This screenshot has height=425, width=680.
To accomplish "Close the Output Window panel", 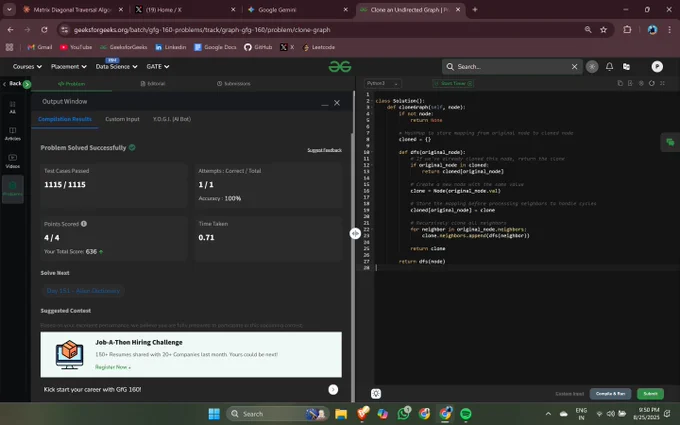I will point(337,103).
